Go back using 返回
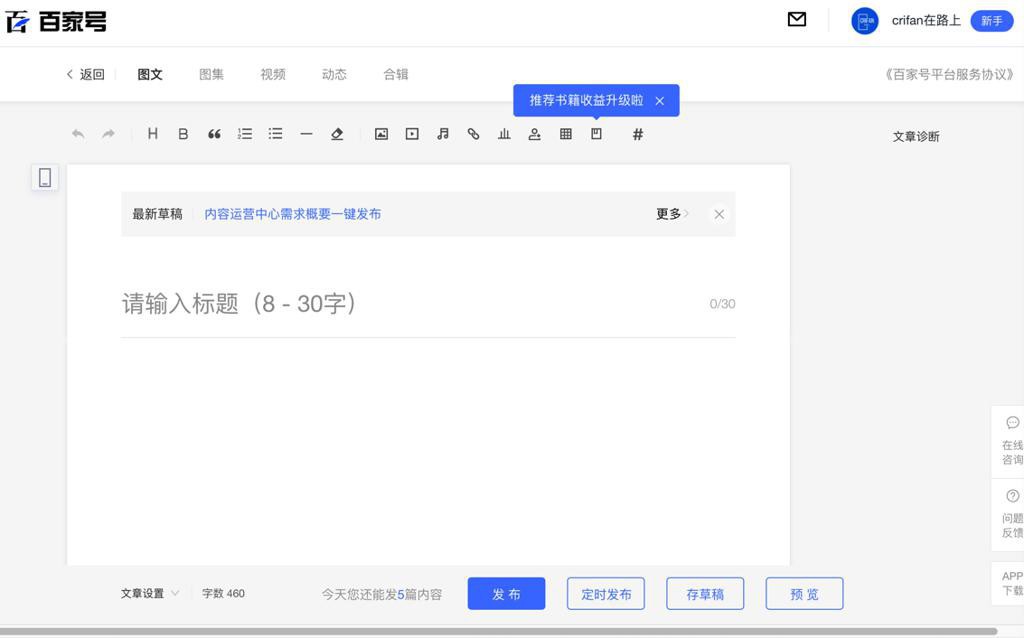Image resolution: width=1024 pixels, height=638 pixels. click(x=86, y=74)
